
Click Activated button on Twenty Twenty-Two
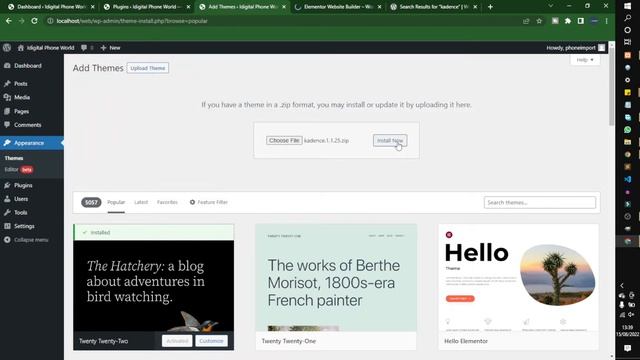(x=177, y=341)
